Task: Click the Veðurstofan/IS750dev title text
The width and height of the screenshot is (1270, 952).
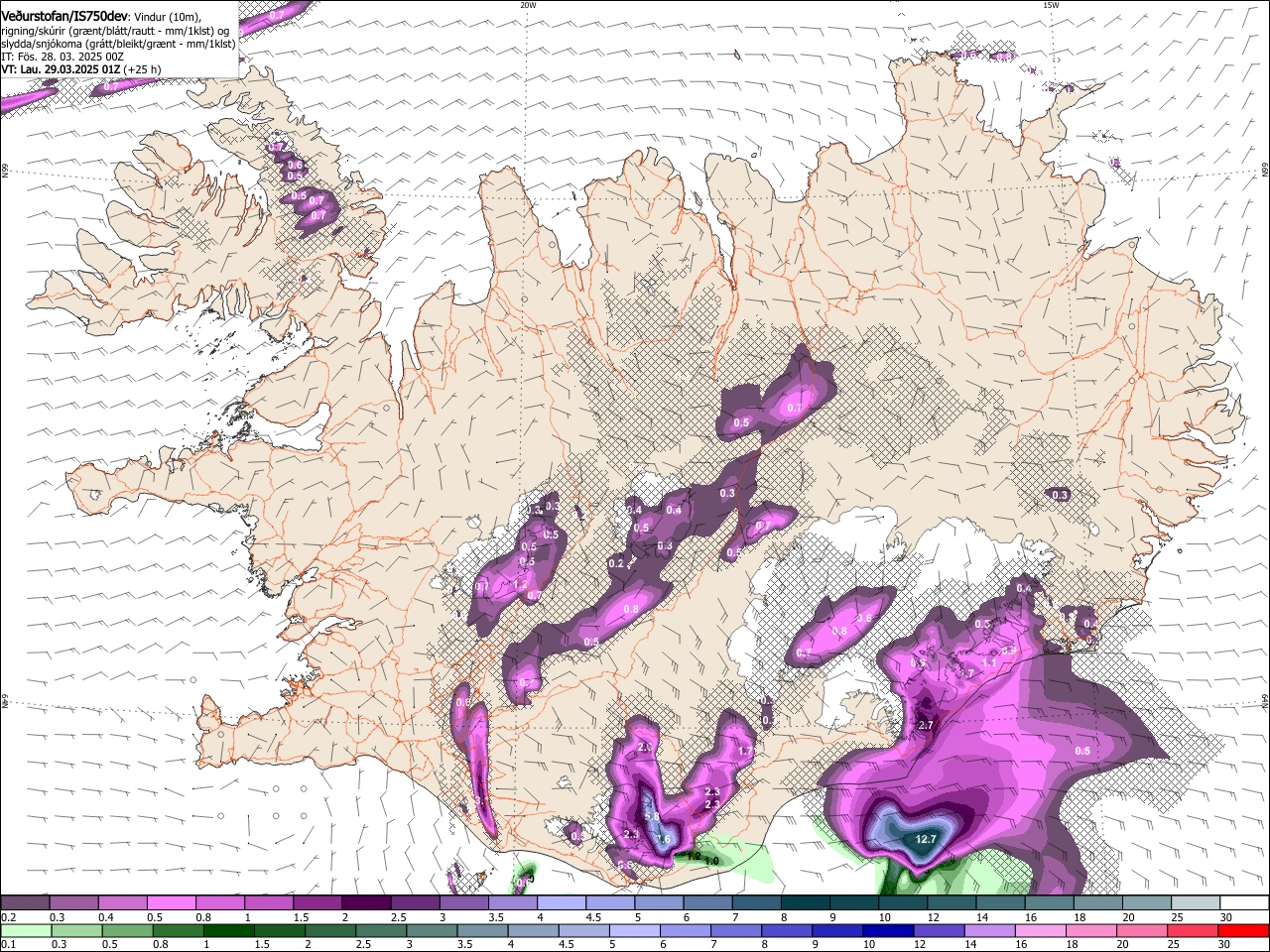Action: 64,16
